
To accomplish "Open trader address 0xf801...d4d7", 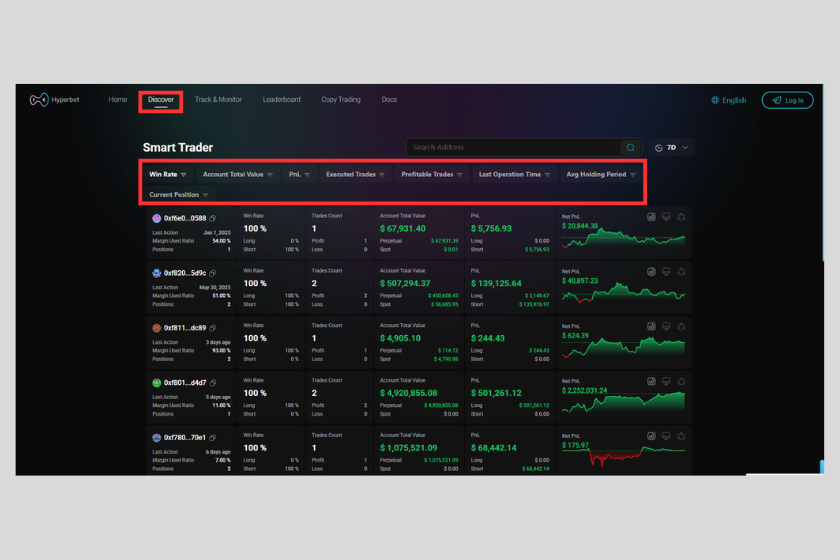I will pyautogui.click(x=185, y=383).
